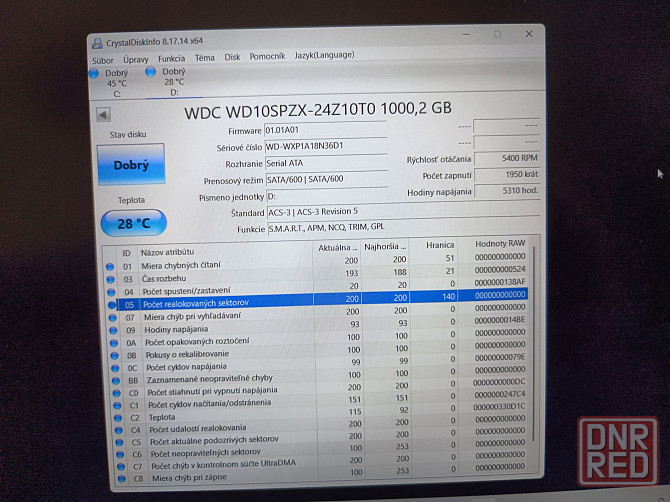Click the status dot of attribute 07
This screenshot has height=502, width=670.
112,318
